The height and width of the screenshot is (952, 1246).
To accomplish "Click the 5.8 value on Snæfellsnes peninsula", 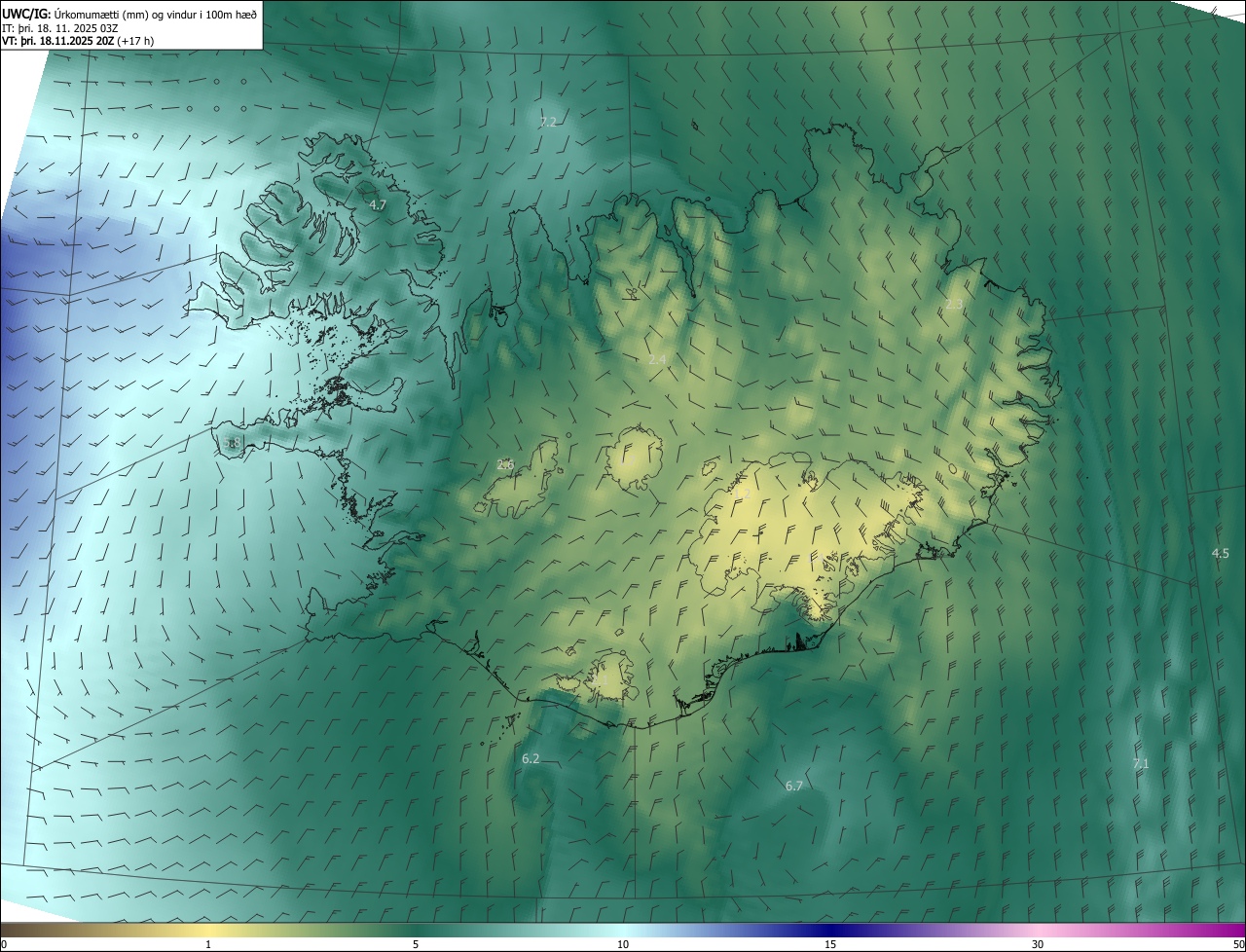I will (232, 444).
